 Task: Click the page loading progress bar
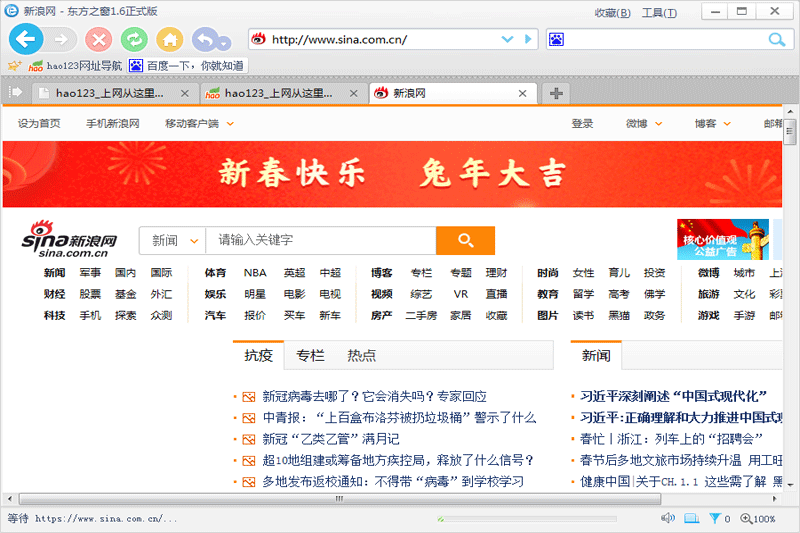[x=527, y=519]
